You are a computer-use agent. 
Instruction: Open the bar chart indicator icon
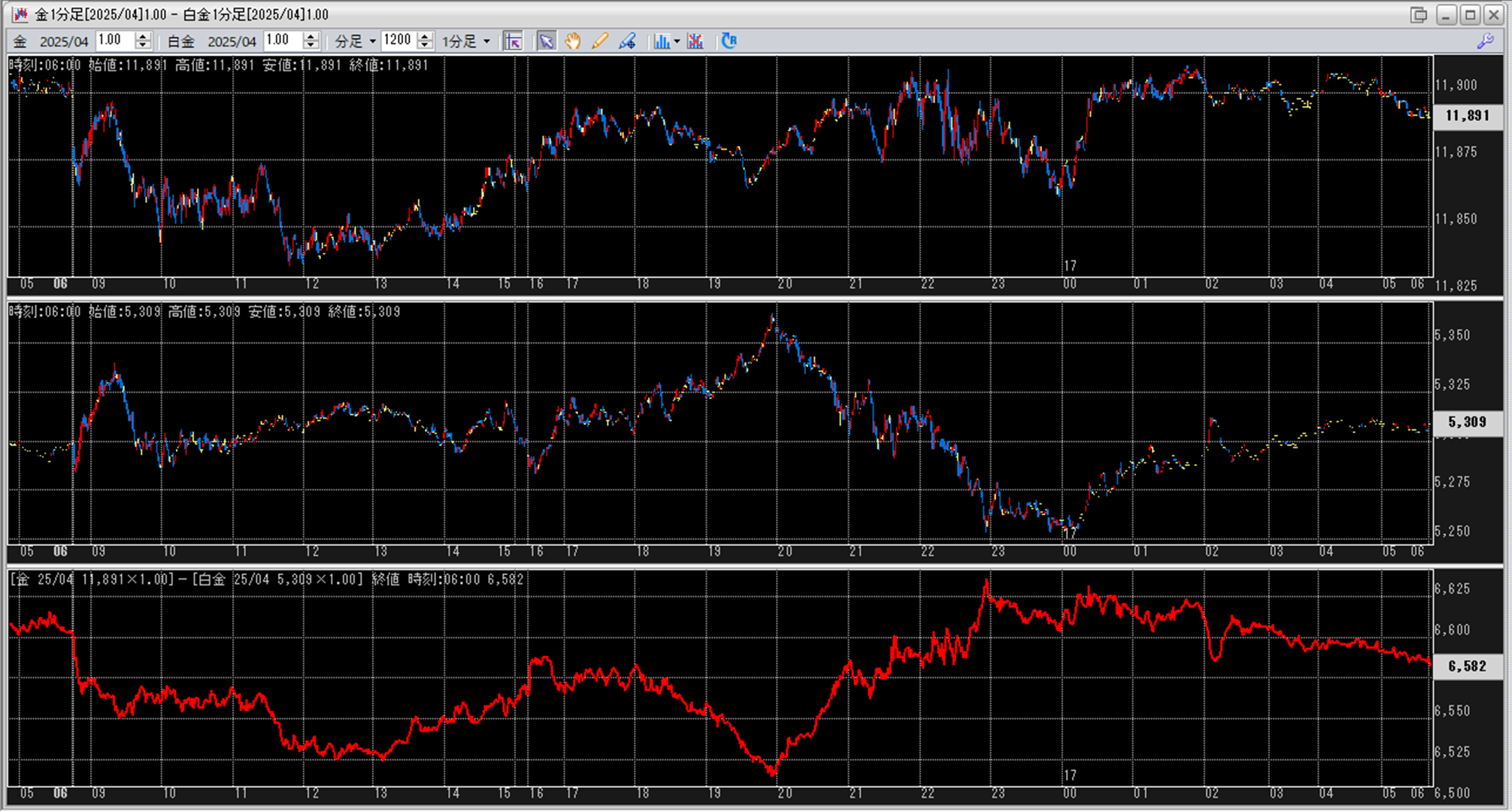[x=661, y=41]
